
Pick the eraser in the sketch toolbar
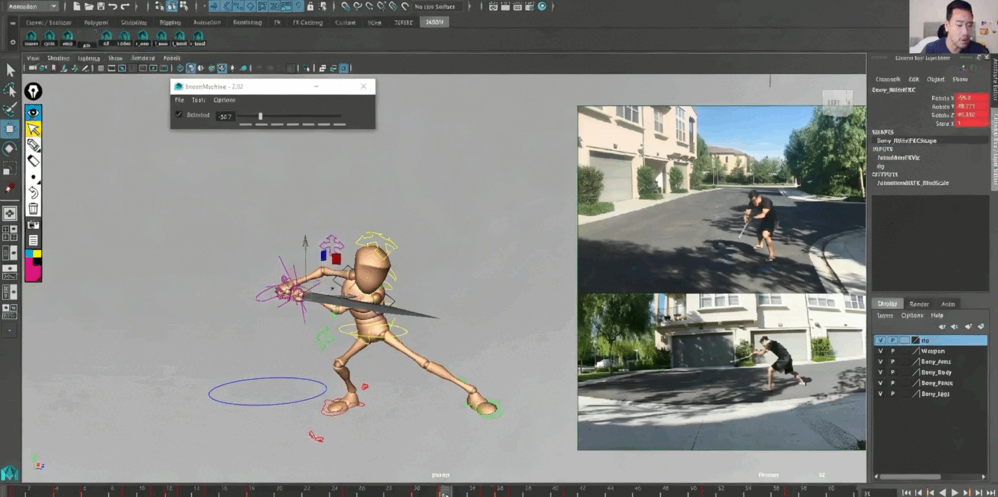[x=33, y=160]
